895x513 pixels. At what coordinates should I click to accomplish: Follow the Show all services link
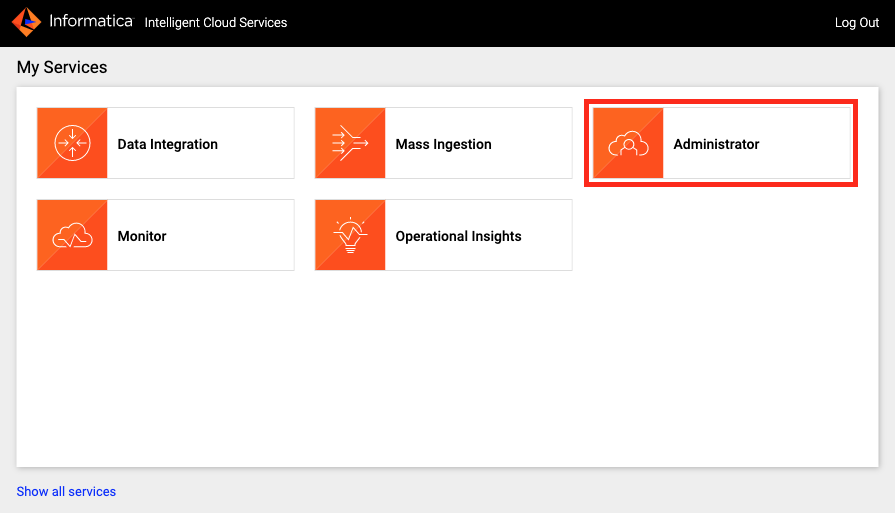point(66,492)
